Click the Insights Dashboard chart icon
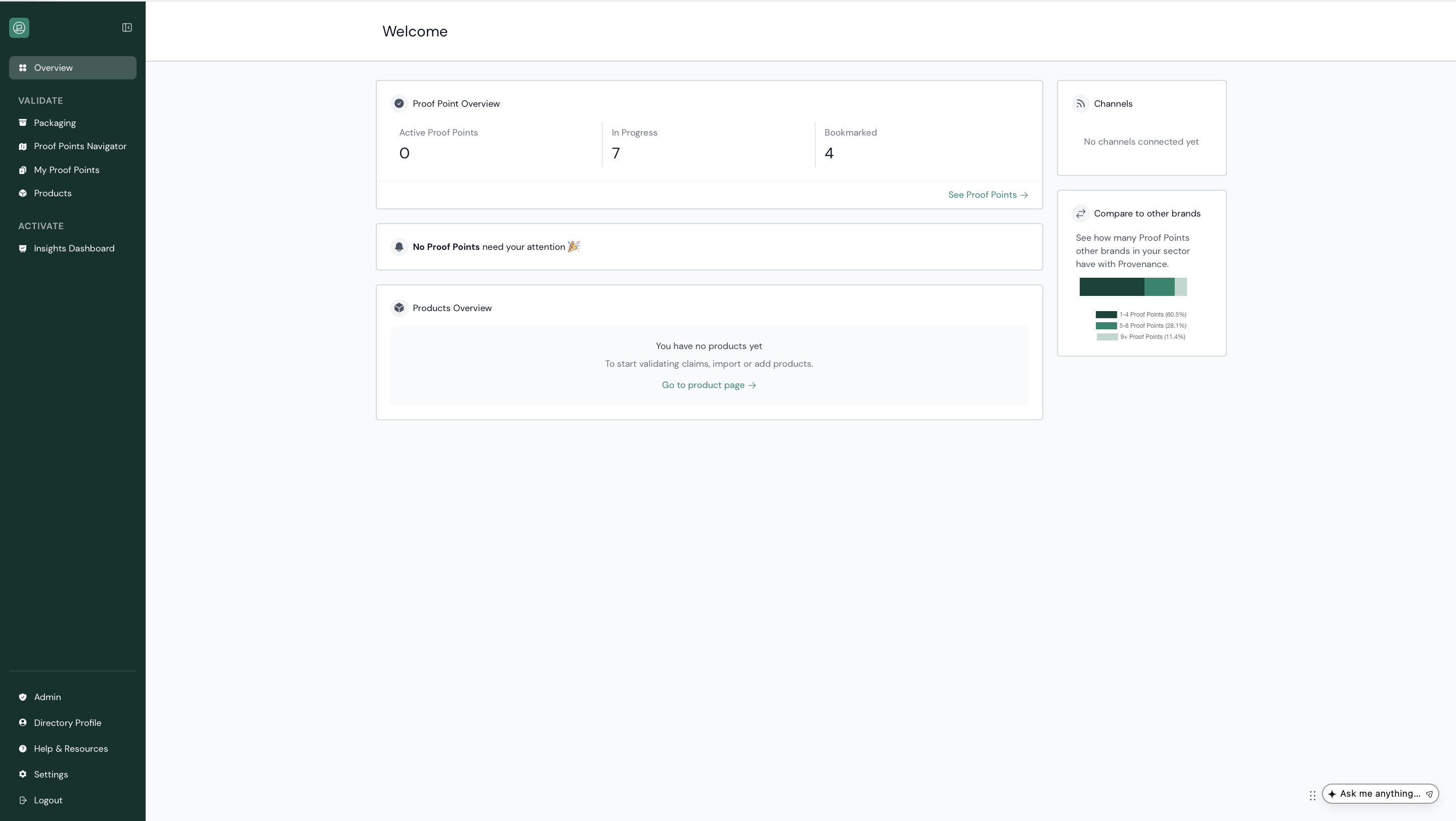 [x=23, y=249]
